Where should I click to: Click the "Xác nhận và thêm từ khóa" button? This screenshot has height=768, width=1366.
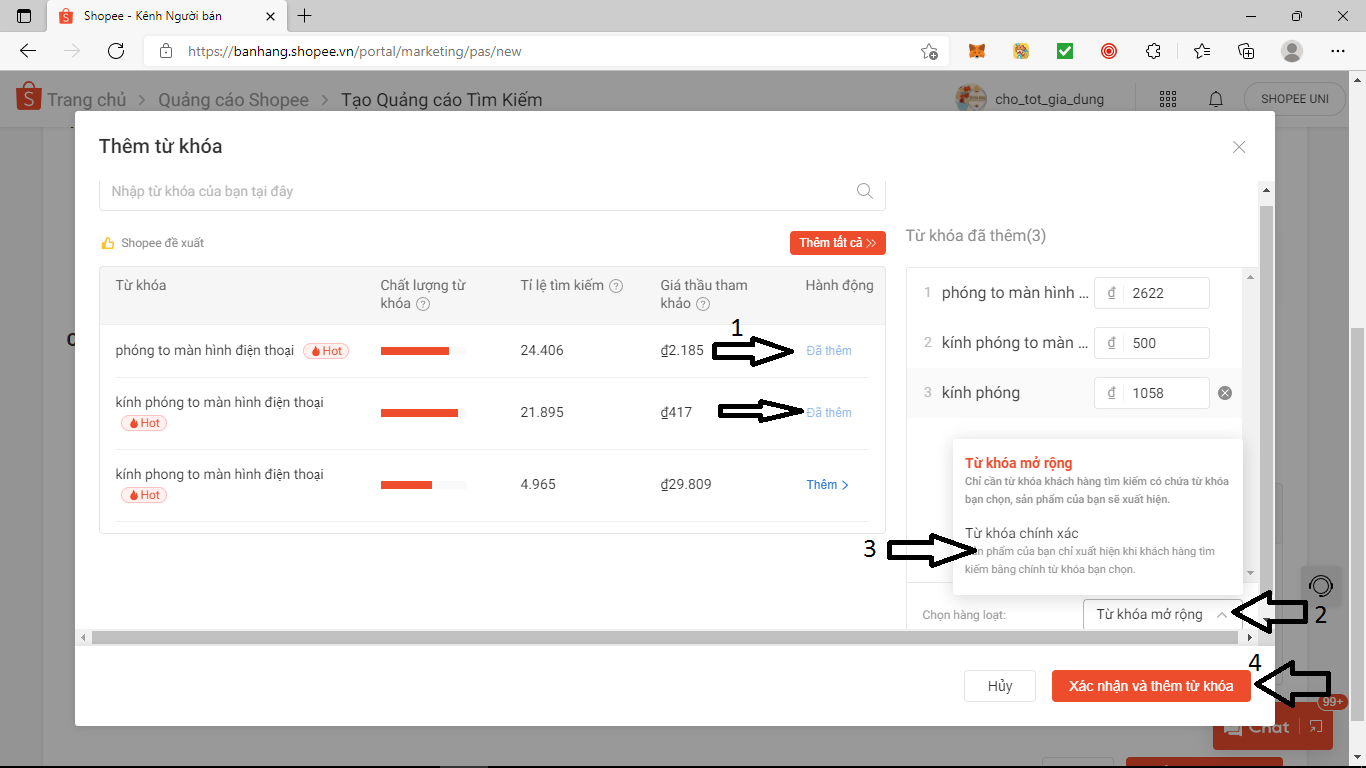point(1151,685)
